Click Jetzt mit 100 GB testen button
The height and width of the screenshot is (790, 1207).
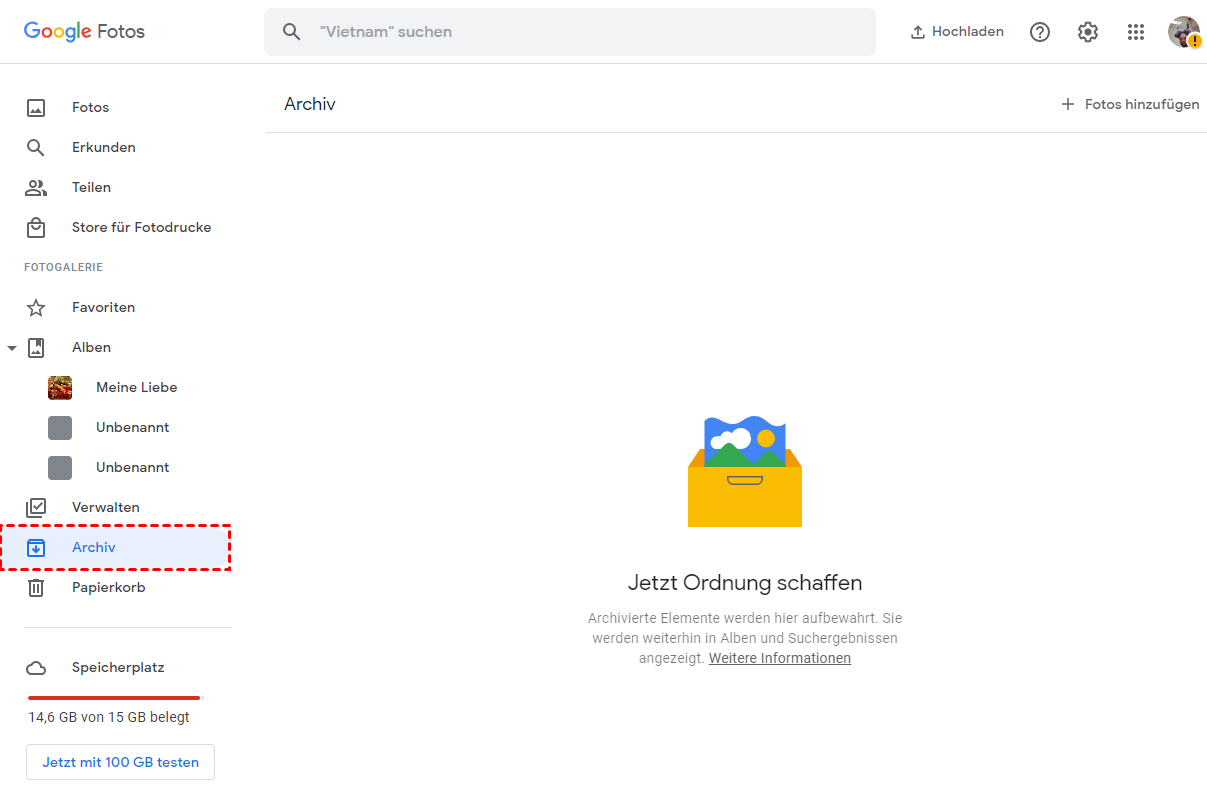(x=120, y=762)
